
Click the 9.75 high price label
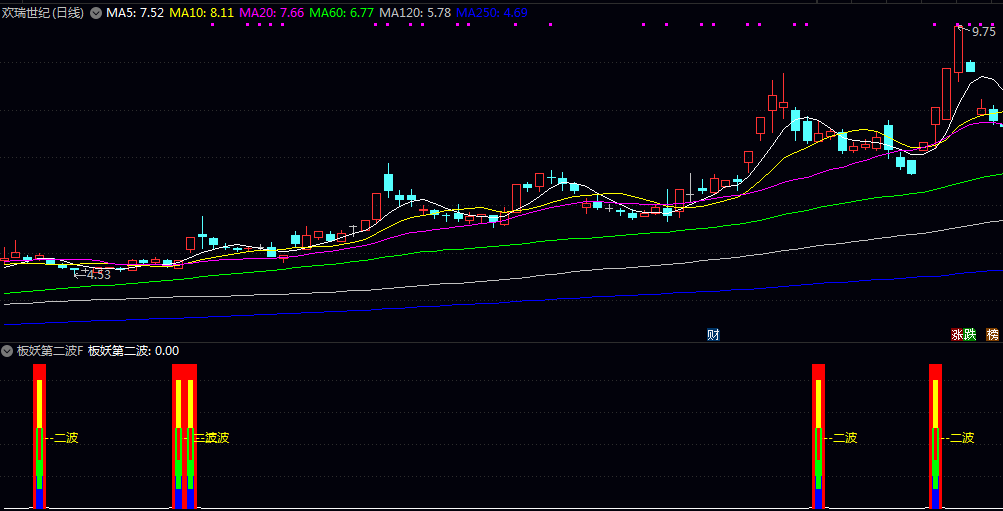tap(984, 32)
